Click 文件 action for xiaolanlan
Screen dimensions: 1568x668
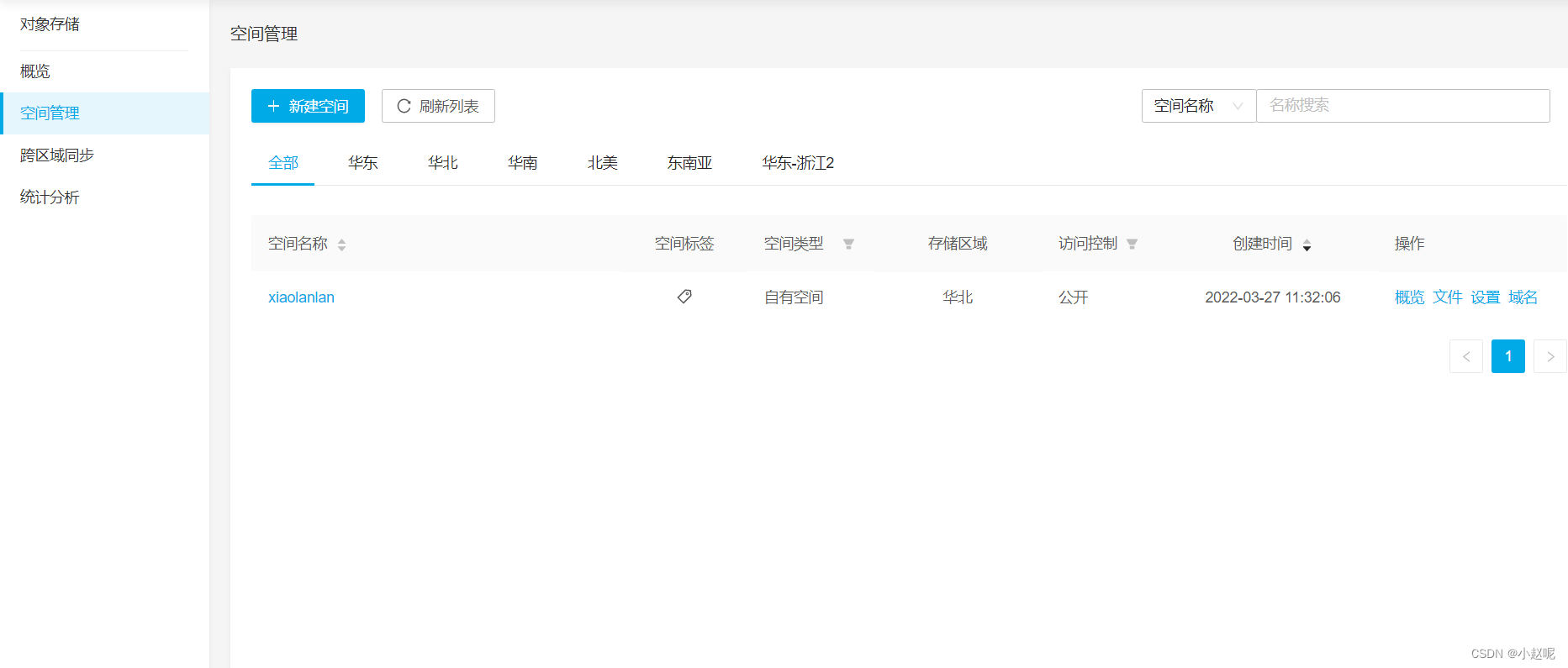pos(1448,297)
